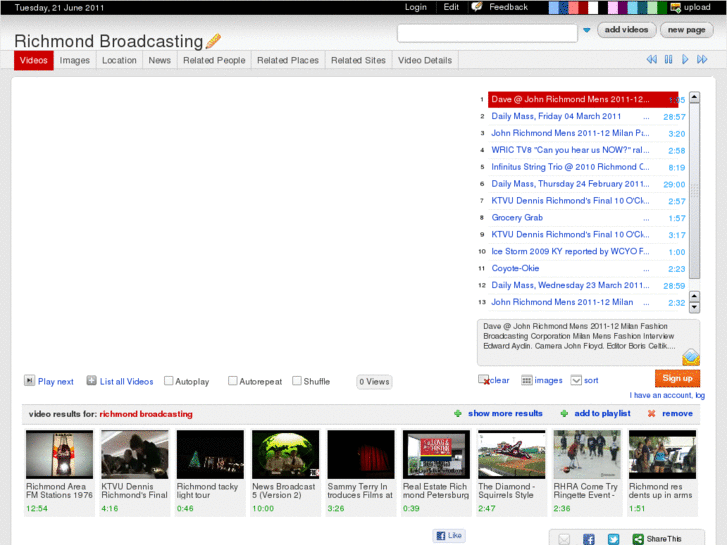The height and width of the screenshot is (545, 727).
Task: Click the show more results link
Action: (505, 413)
